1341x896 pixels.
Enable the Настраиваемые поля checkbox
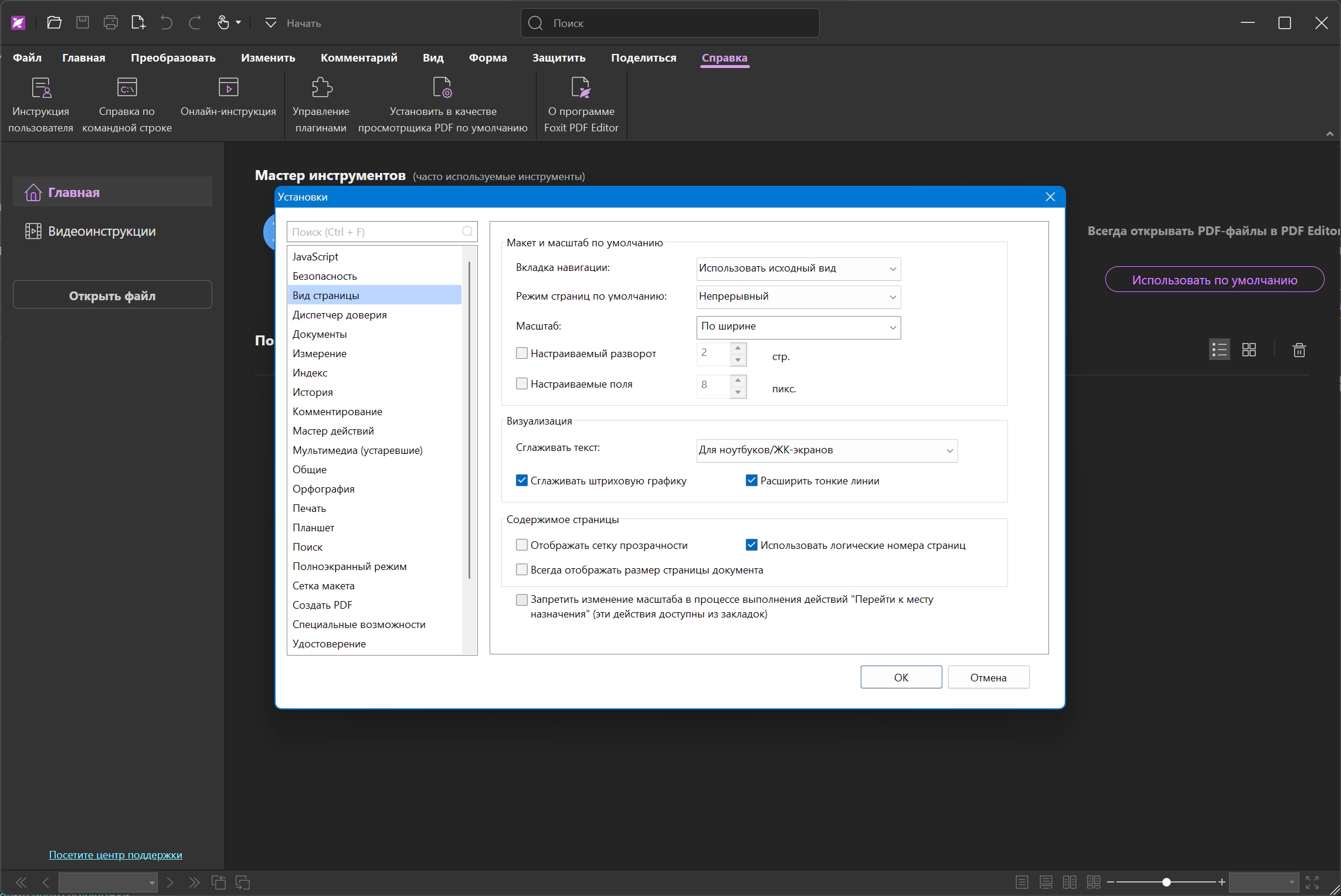click(x=521, y=383)
